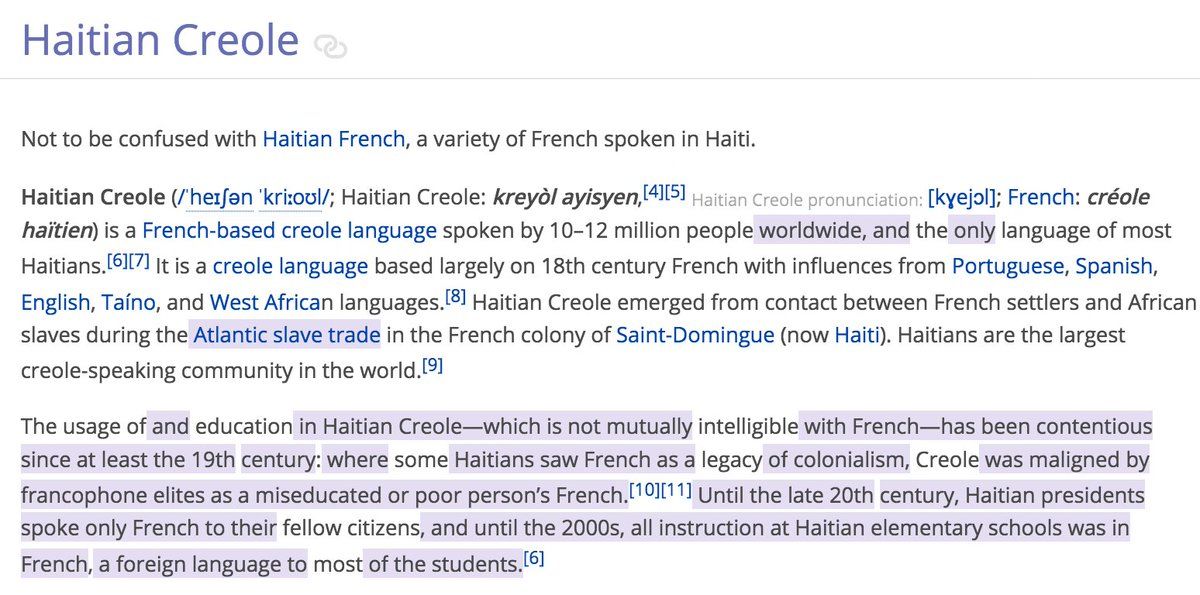Click the English IPA pronunciation of Haitian Creole

coord(252,197)
